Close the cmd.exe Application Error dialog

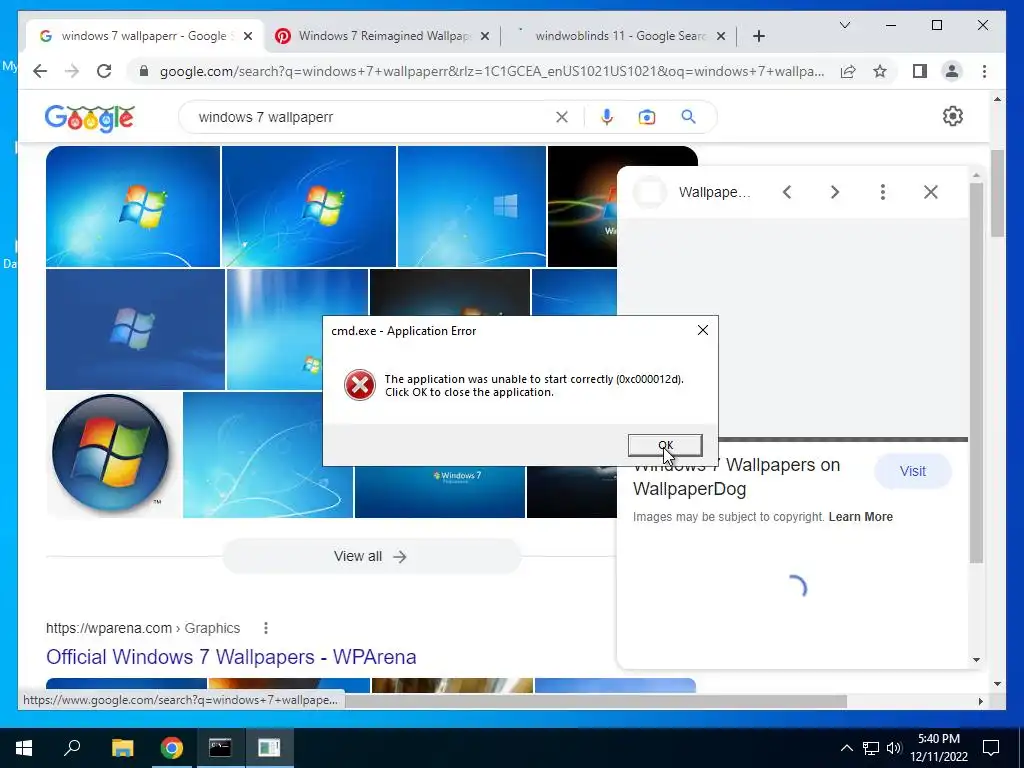[x=703, y=330]
